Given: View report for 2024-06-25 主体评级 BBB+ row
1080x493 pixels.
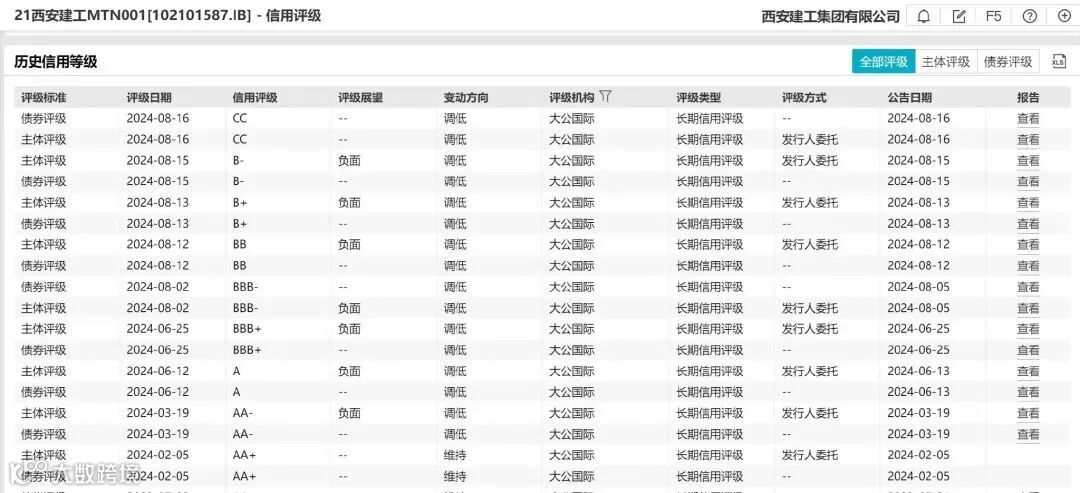Looking at the screenshot, I should point(1028,329).
